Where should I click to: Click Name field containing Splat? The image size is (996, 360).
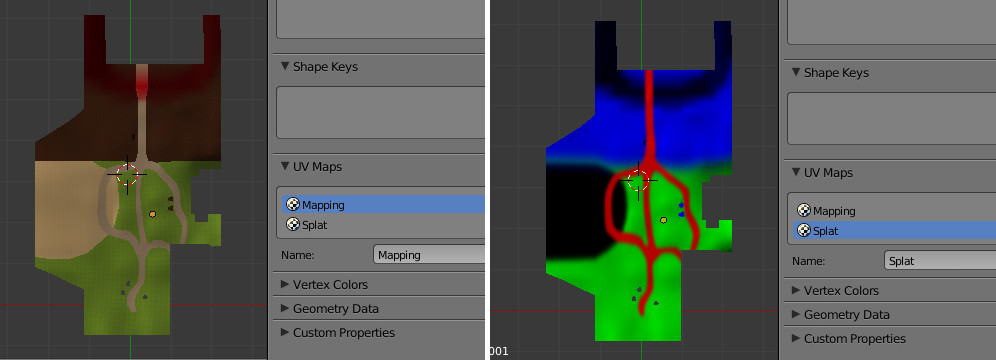pos(940,260)
